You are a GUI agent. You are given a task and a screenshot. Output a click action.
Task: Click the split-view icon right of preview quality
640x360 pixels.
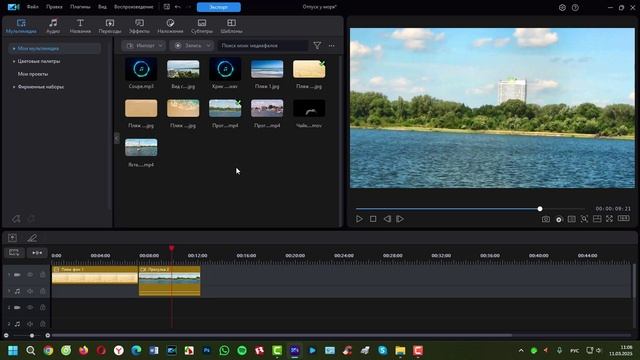572,219
